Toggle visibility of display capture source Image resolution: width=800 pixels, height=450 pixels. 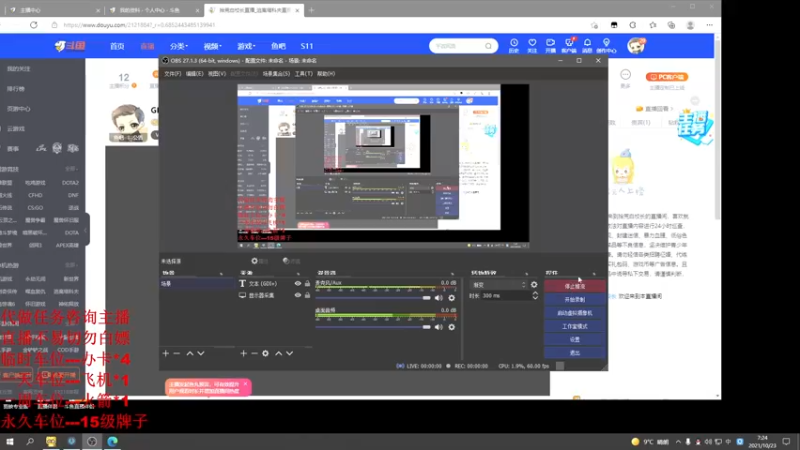297,295
